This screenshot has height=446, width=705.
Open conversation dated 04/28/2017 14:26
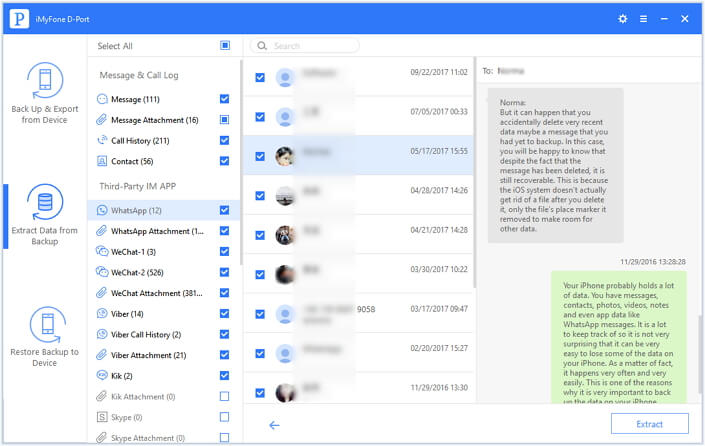click(x=358, y=195)
